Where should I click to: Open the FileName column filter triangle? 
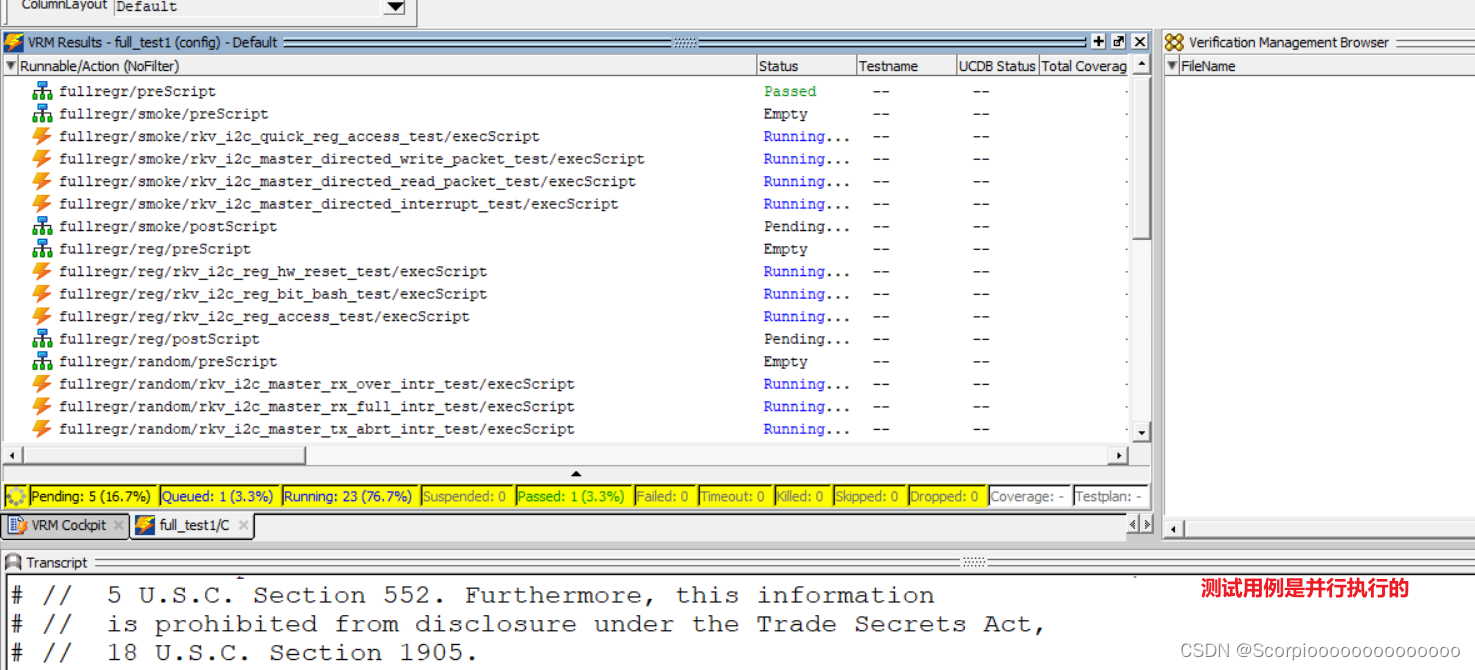(1172, 66)
